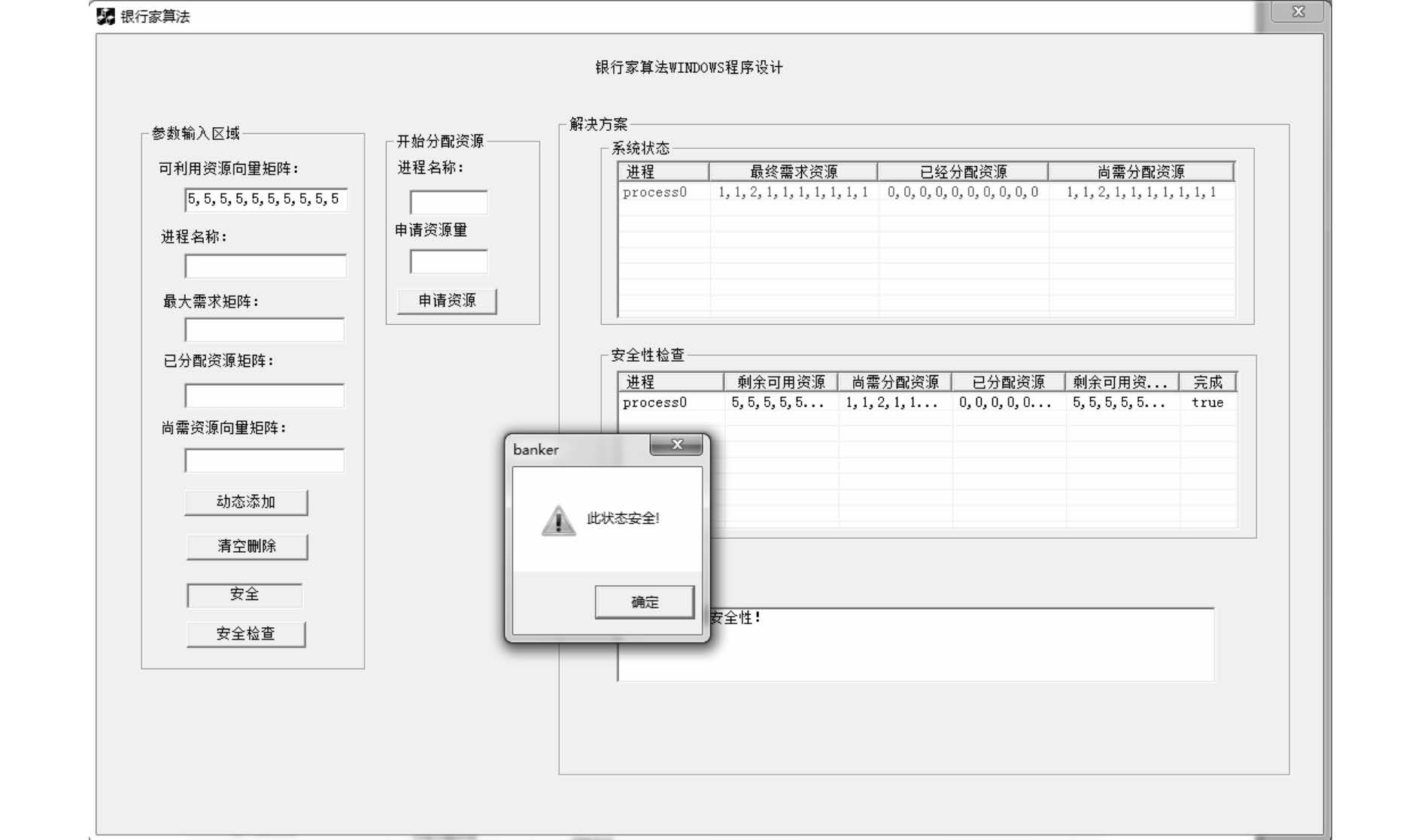Click the 安全 text field above 安全检查
Image resolution: width=1421 pixels, height=840 pixels.
[244, 595]
